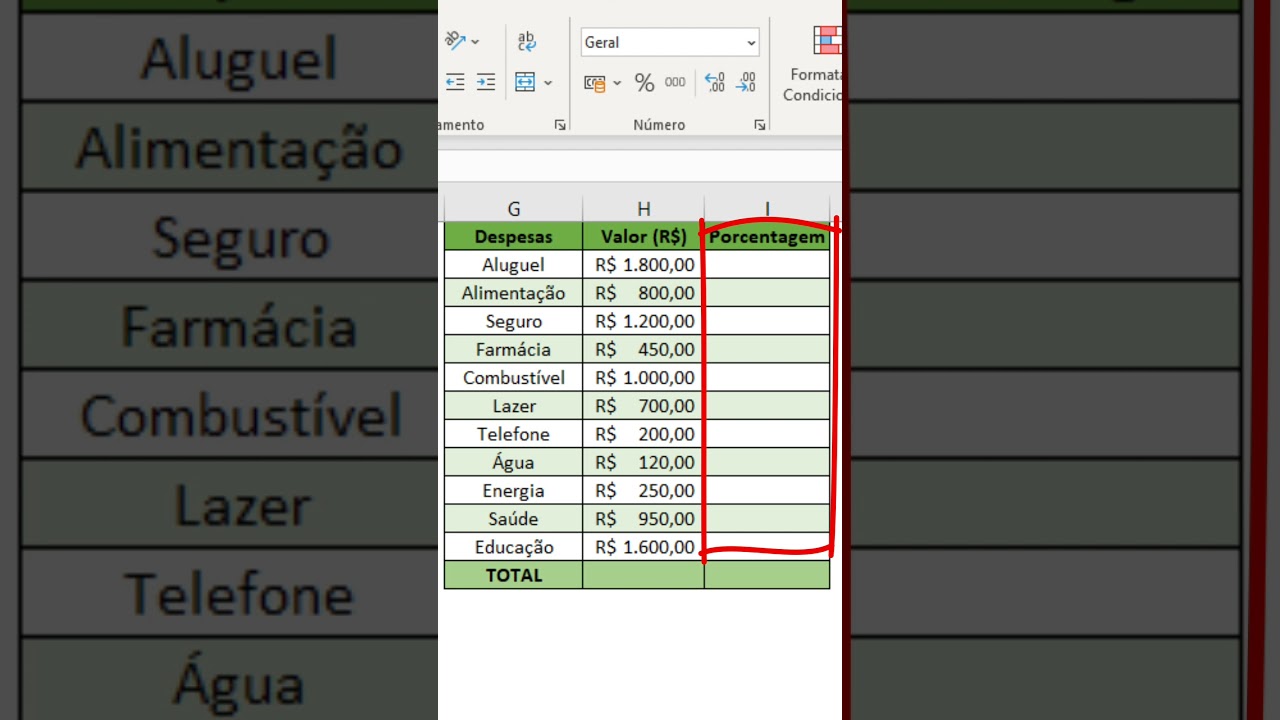This screenshot has height=720, width=1280.
Task: Select the Farmácia cell
Action: coord(513,349)
